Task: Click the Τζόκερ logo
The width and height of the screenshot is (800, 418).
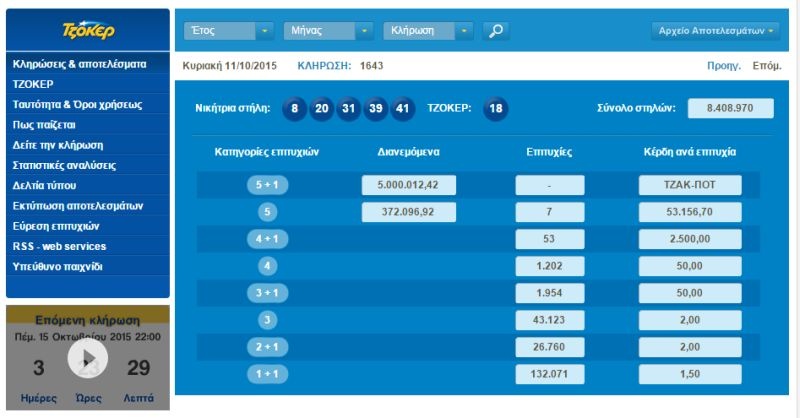Action: tap(88, 30)
